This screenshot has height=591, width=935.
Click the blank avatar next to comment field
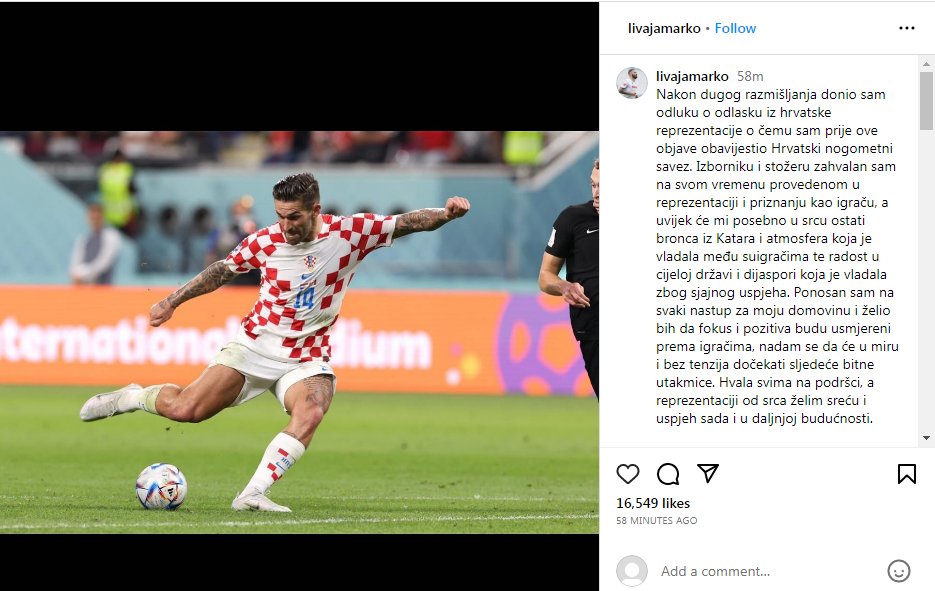631,571
